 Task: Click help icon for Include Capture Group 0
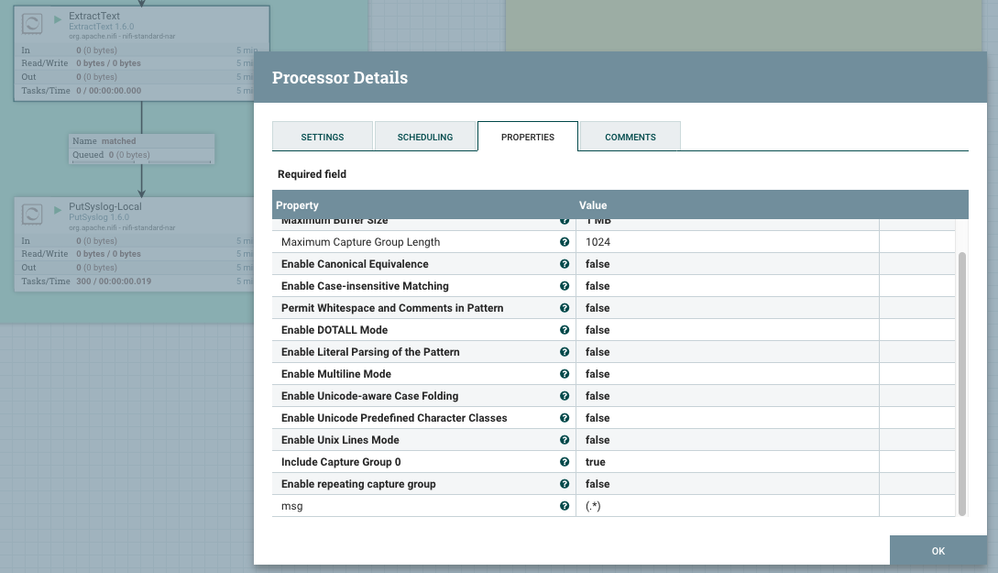click(564, 462)
